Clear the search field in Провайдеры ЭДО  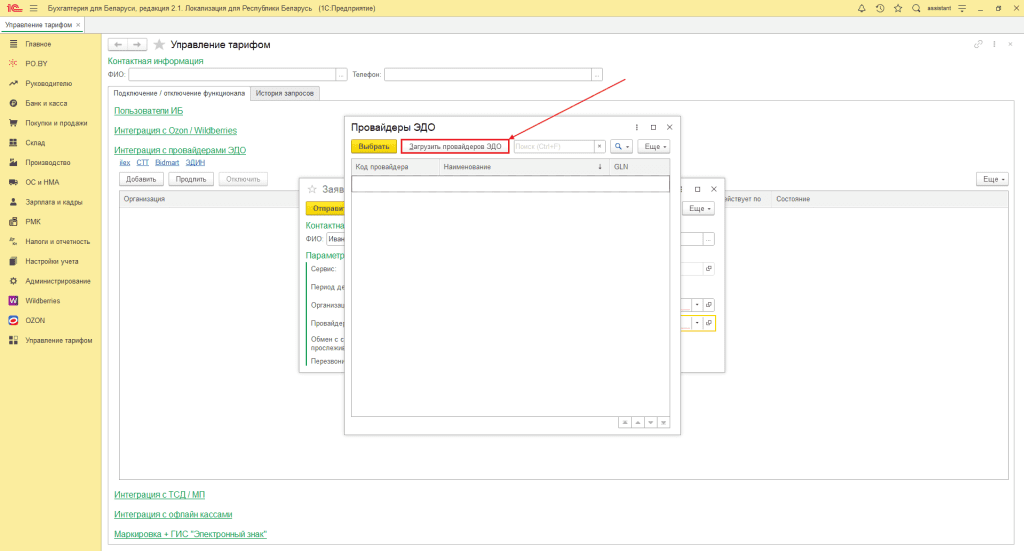[600, 146]
